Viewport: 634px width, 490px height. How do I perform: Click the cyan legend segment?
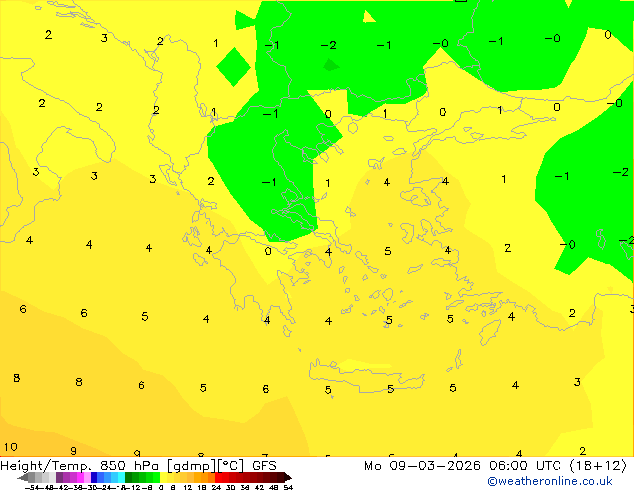point(121,477)
